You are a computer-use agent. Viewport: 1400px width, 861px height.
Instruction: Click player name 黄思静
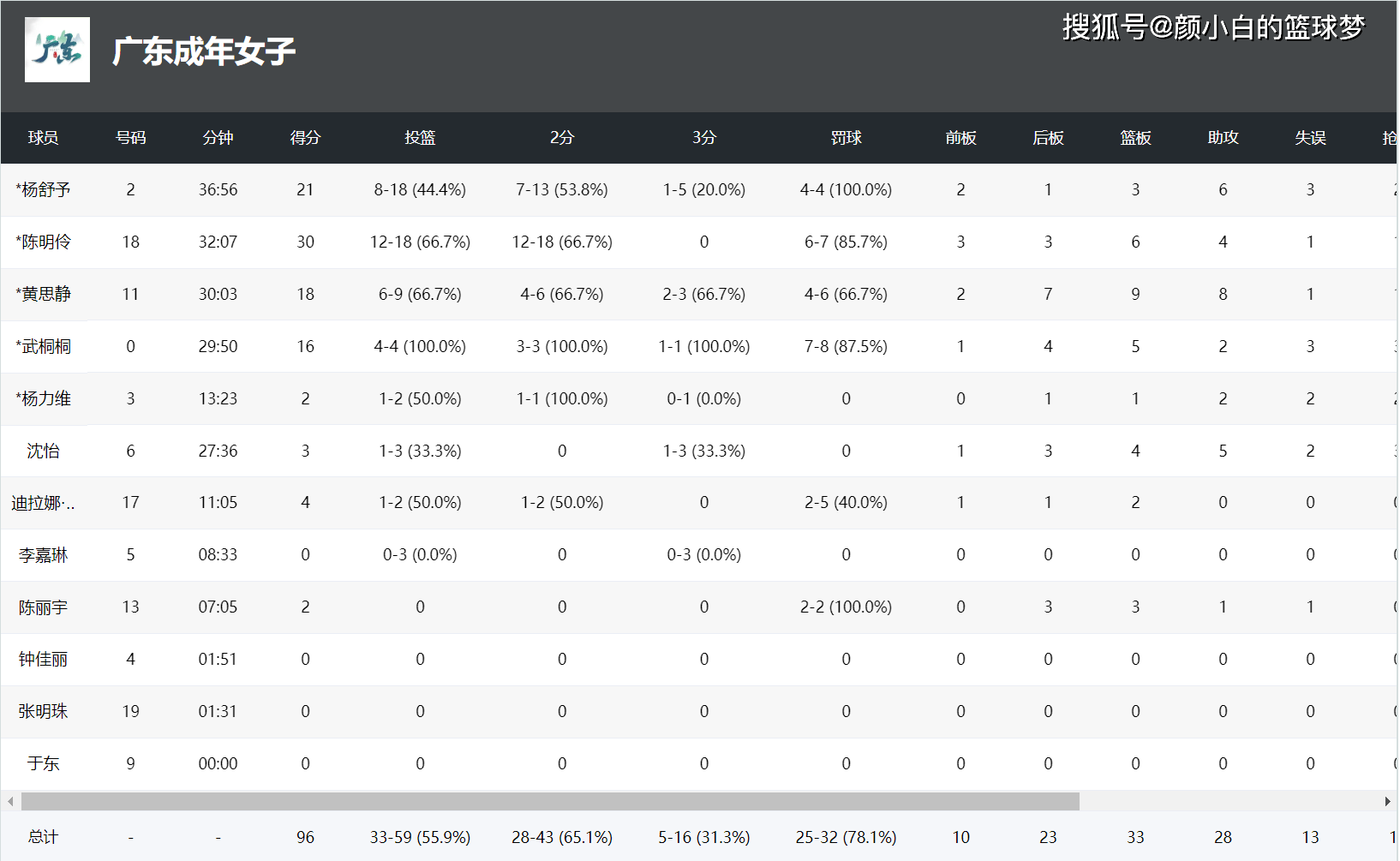43,295
